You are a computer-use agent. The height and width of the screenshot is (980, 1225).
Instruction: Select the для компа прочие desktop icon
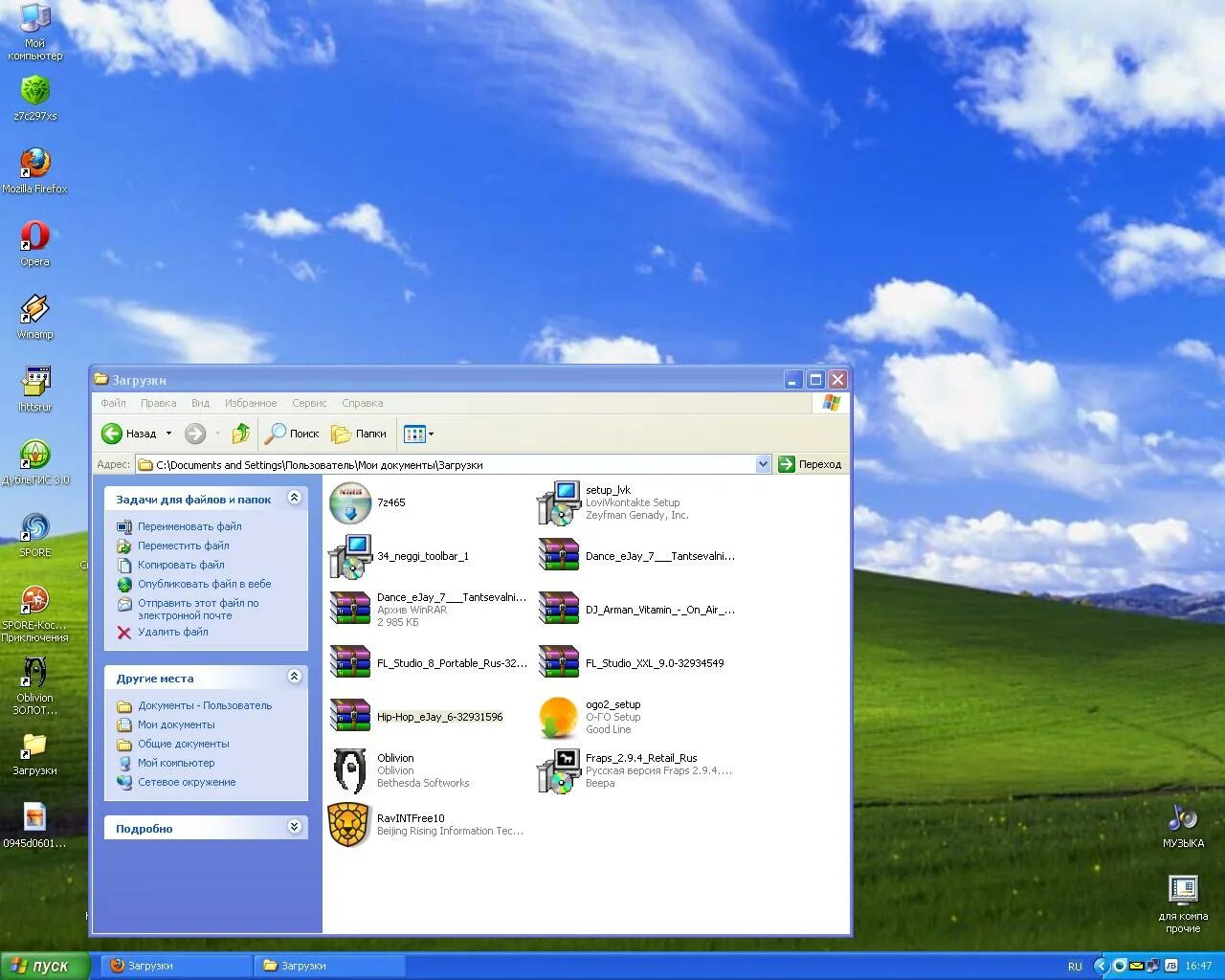coord(1183,903)
